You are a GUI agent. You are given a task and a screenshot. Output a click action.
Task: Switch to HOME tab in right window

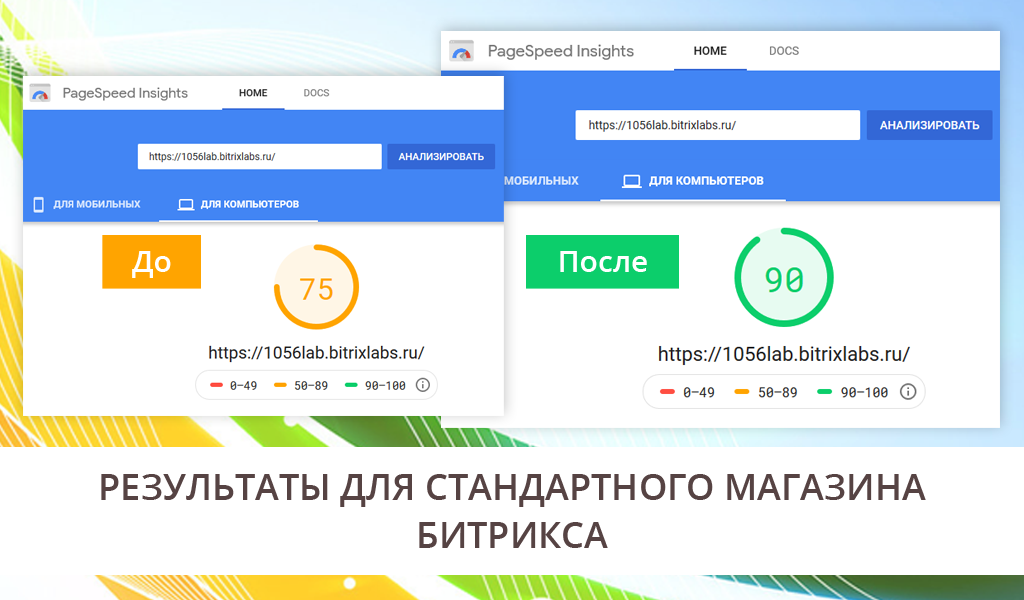point(710,51)
